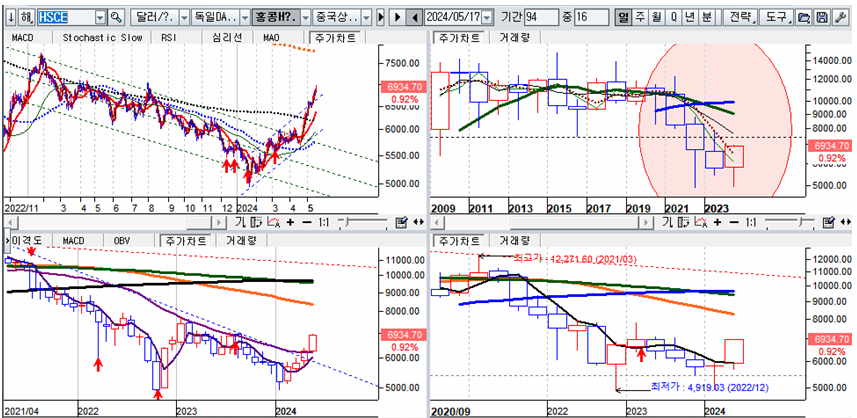Click the 기 icon under the top-right chart

[x=667, y=222]
